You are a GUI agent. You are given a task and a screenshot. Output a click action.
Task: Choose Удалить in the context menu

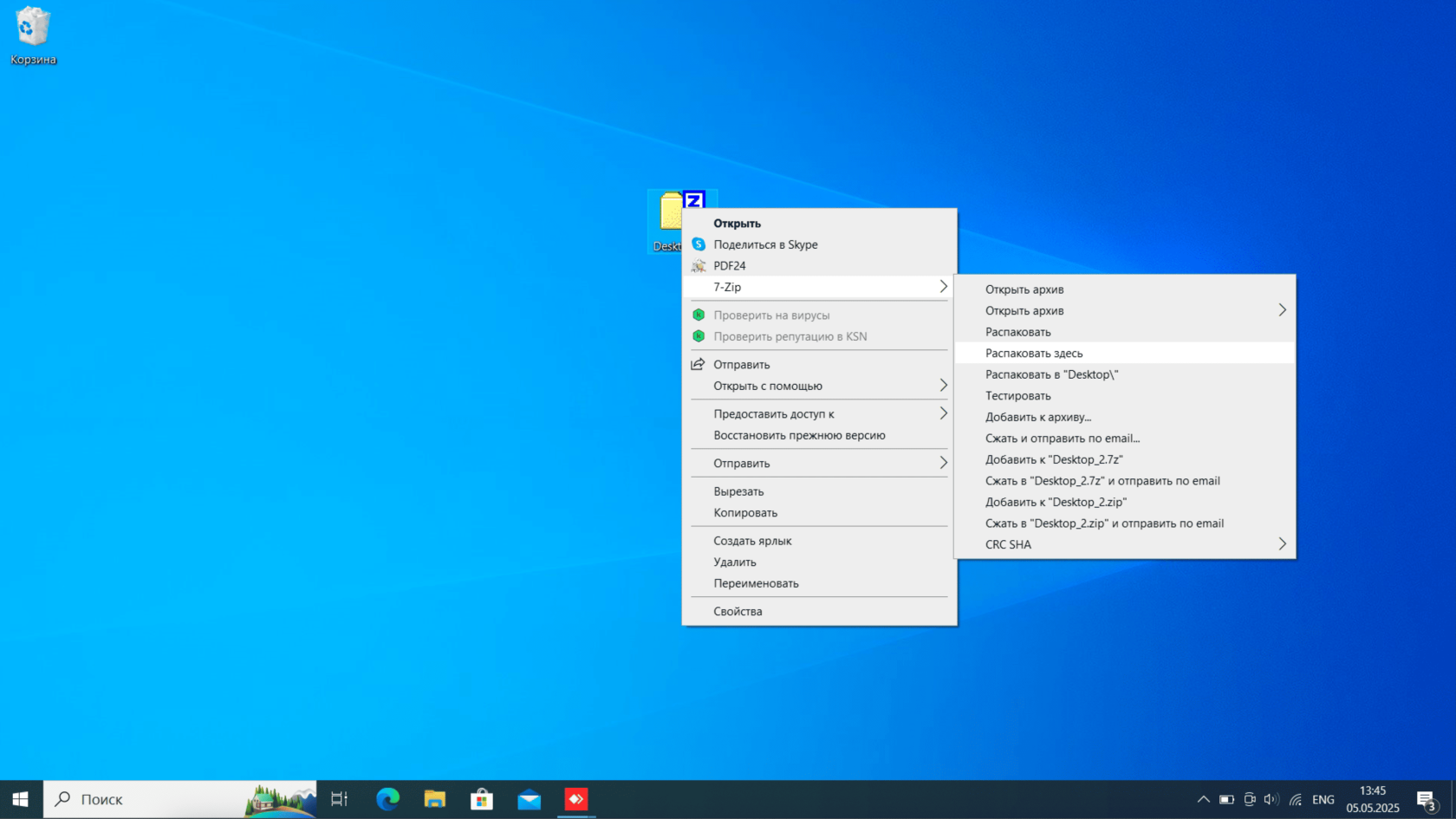pos(819,562)
